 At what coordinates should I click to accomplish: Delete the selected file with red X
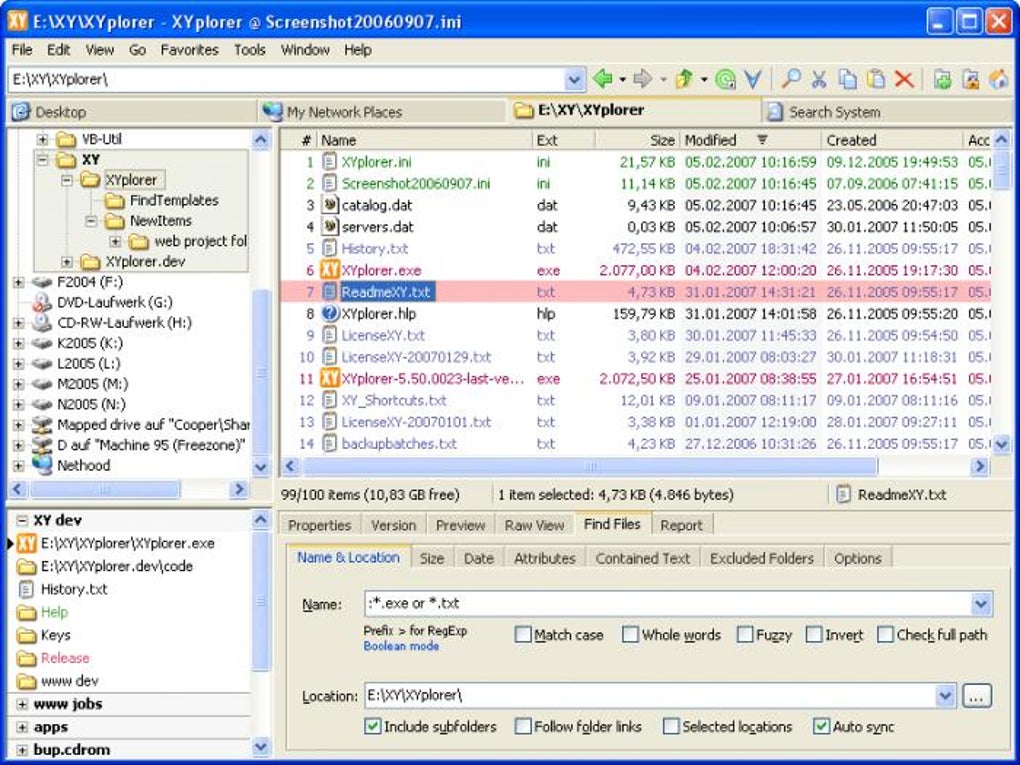[904, 79]
